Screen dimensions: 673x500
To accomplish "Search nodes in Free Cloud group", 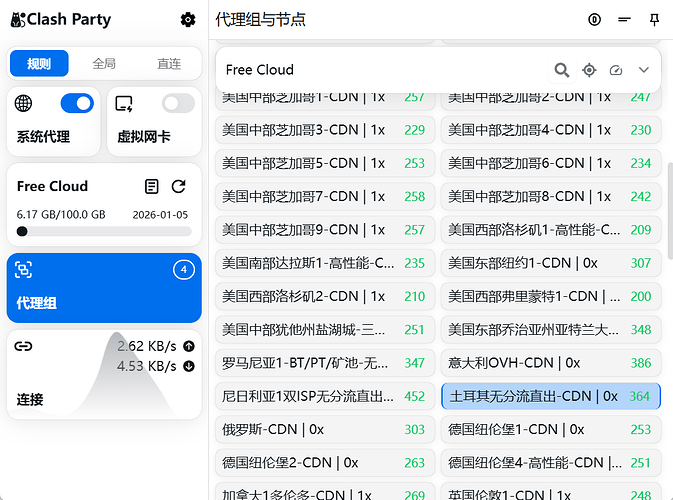I will coord(561,70).
